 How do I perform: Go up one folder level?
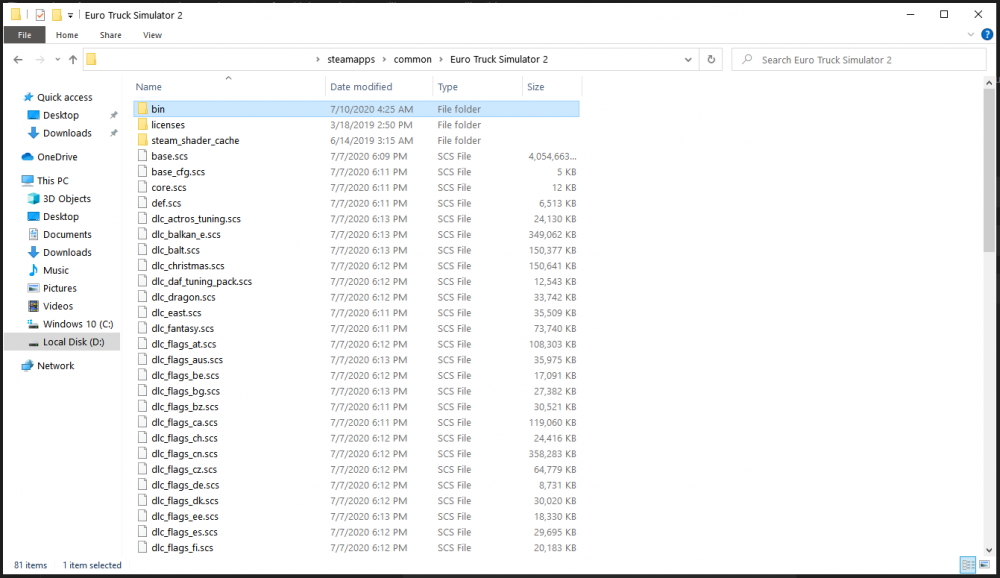pyautogui.click(x=73, y=60)
